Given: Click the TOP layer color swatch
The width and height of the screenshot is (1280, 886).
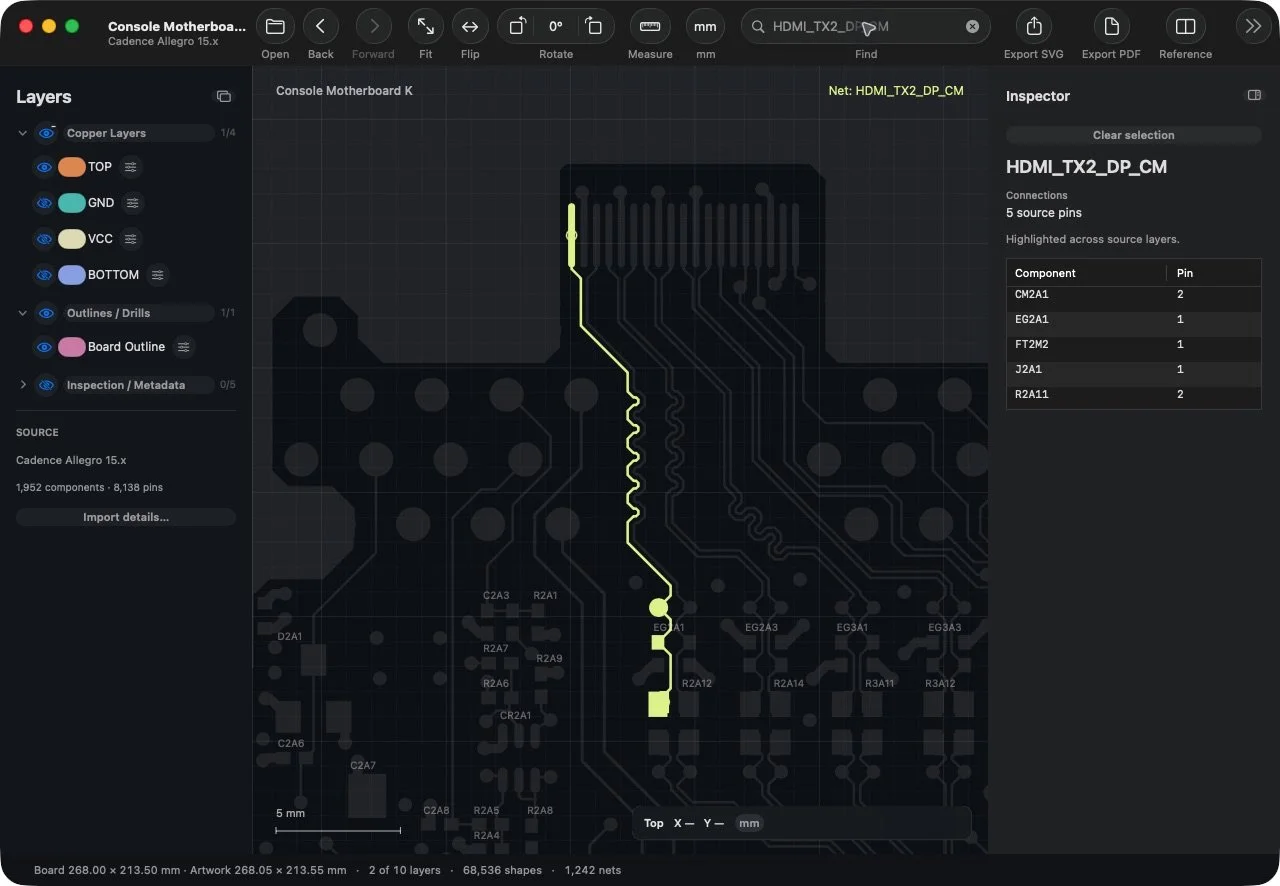Looking at the screenshot, I should (72, 167).
